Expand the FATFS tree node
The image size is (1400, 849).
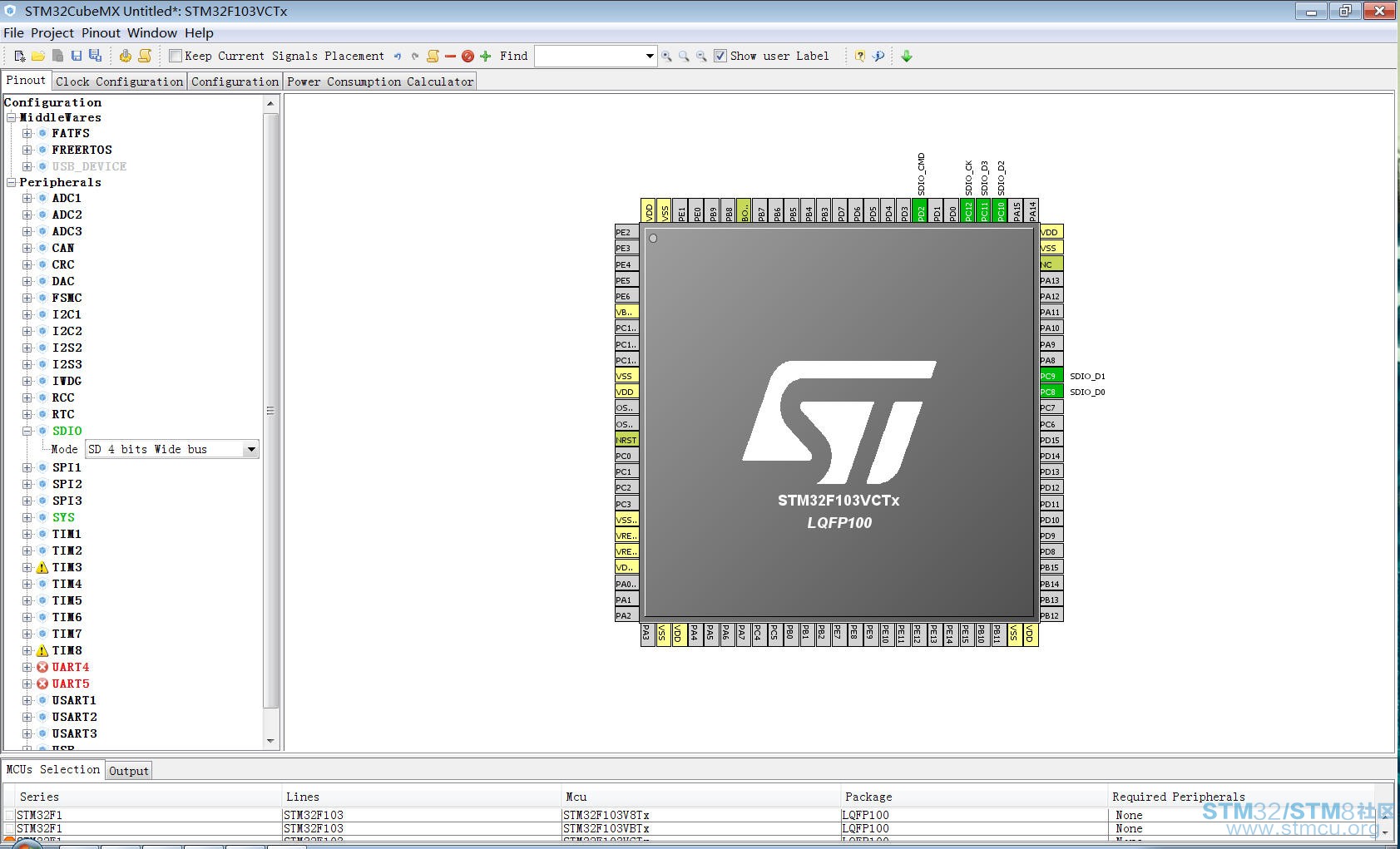pos(27,133)
